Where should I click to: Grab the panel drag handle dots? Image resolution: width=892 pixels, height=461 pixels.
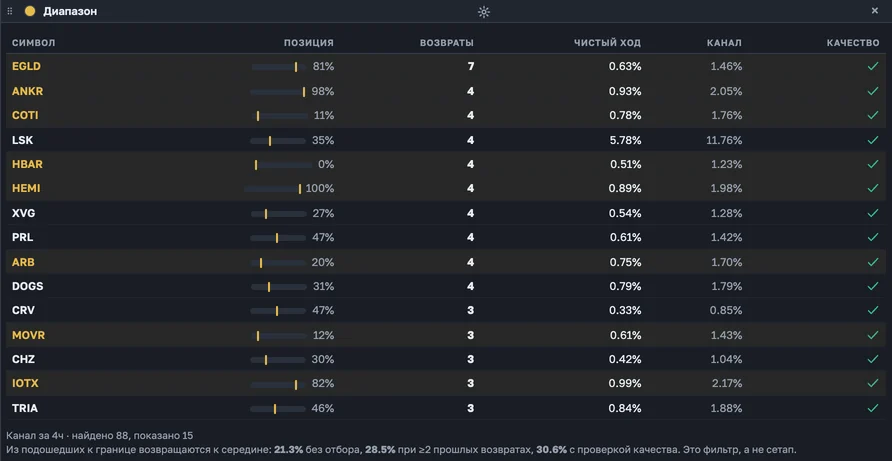(10, 11)
